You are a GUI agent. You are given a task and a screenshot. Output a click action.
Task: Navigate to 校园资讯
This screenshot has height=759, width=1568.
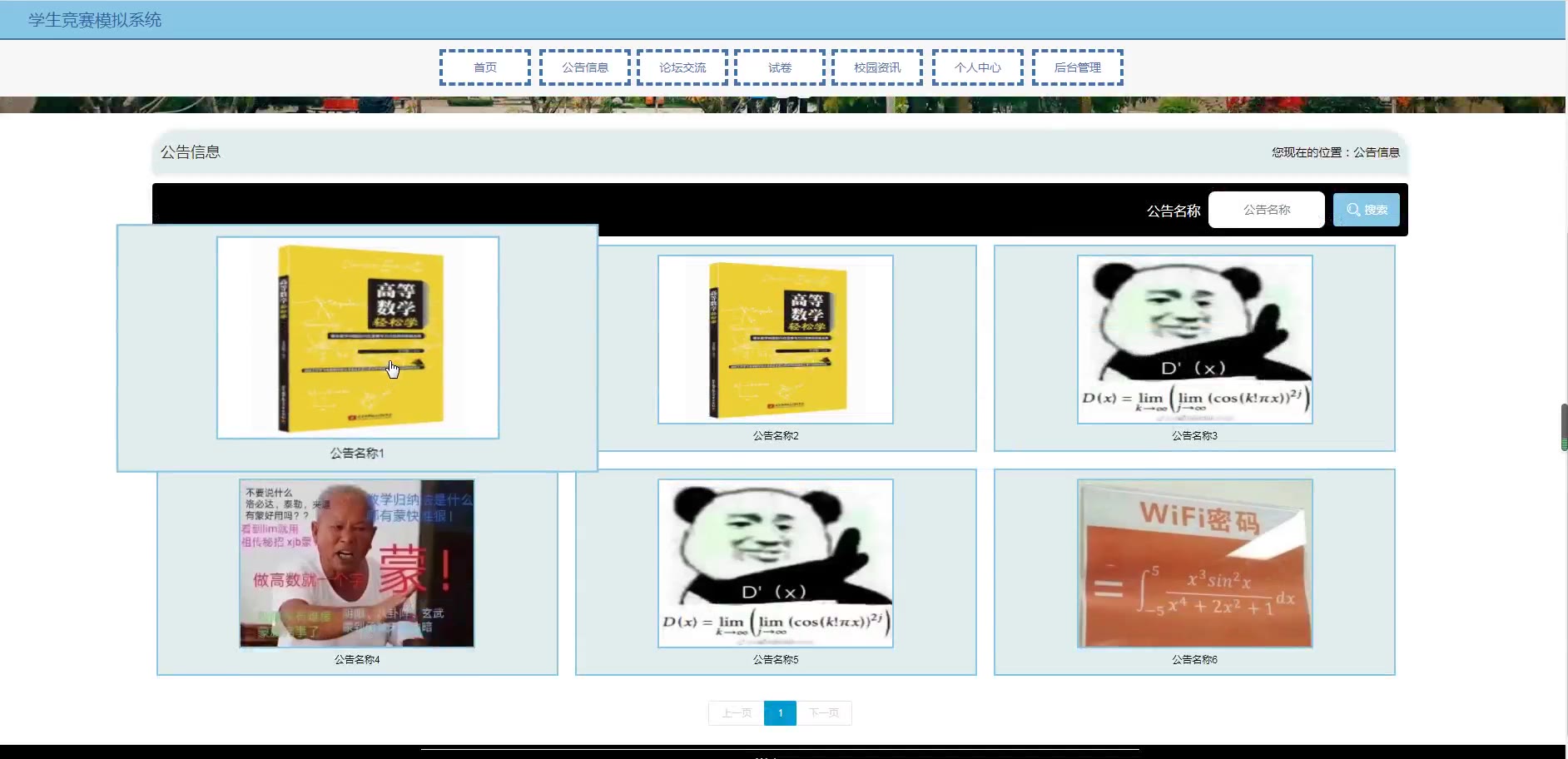(x=877, y=67)
